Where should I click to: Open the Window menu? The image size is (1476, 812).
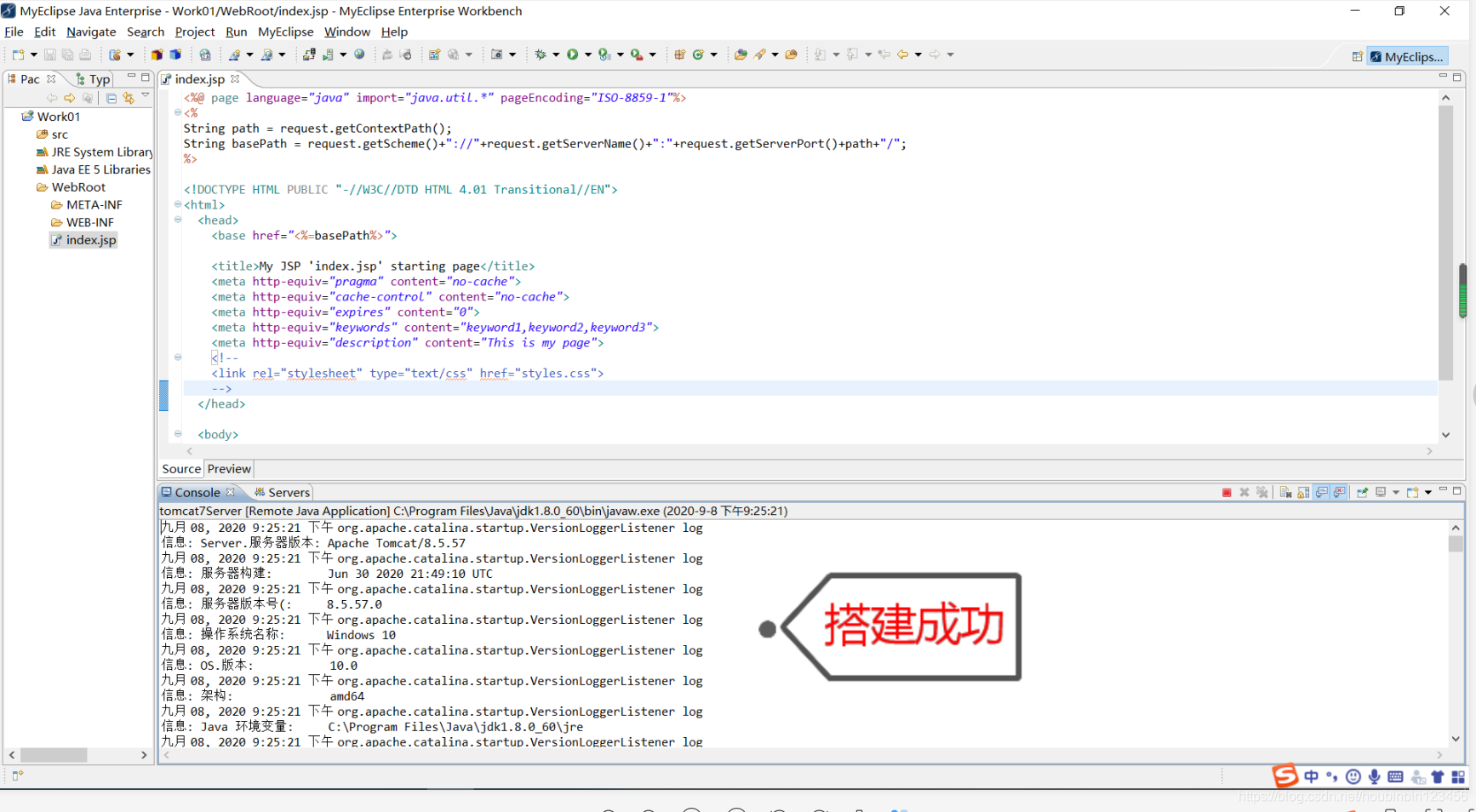point(347,31)
